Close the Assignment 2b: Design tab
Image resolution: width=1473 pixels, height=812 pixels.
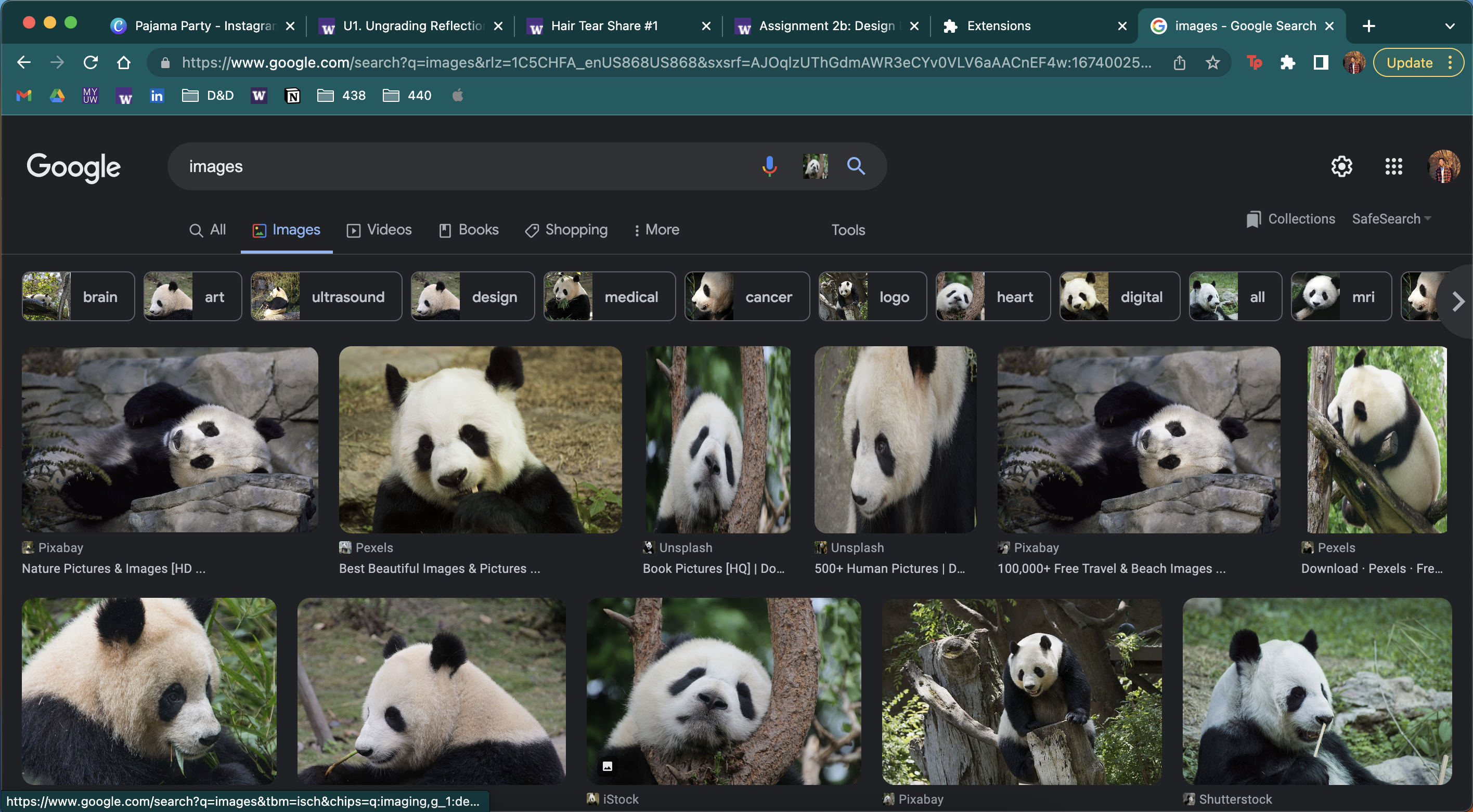coord(914,25)
